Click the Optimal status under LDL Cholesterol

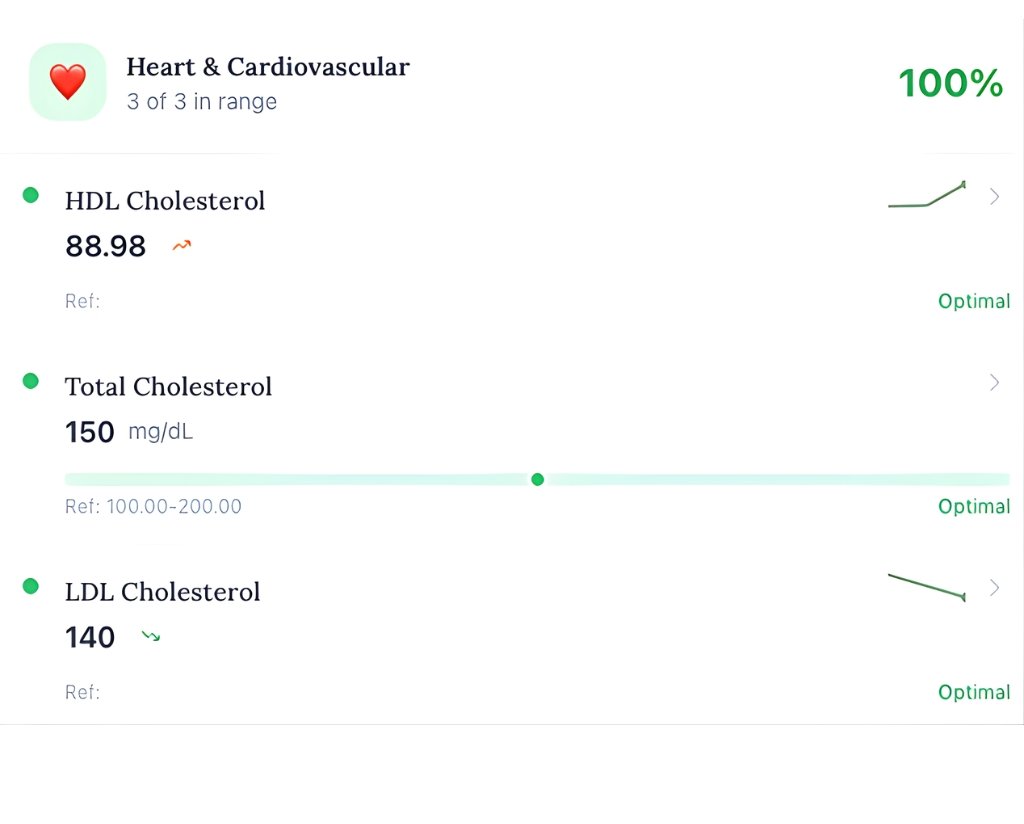click(973, 692)
